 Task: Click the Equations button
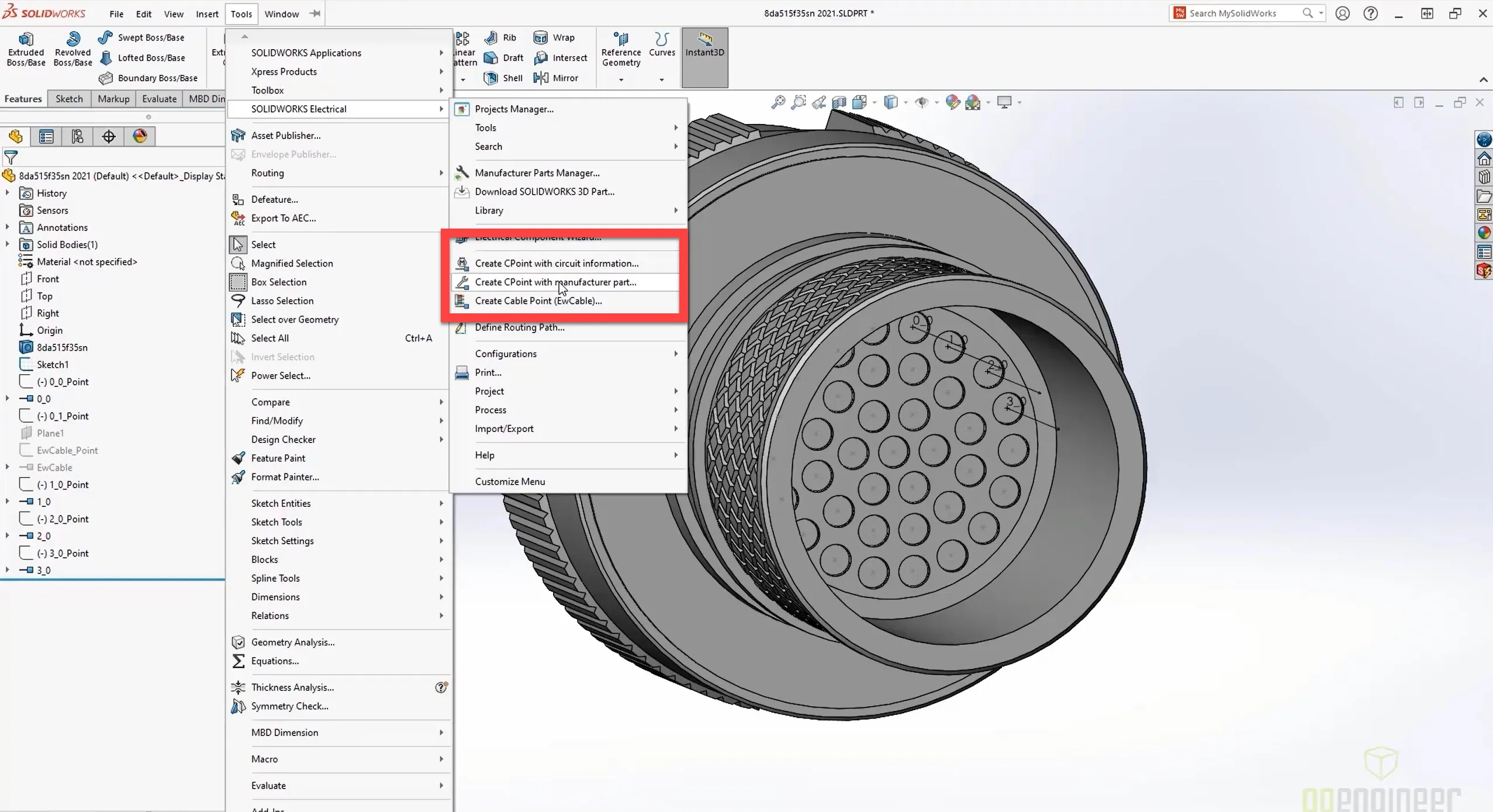(x=275, y=660)
